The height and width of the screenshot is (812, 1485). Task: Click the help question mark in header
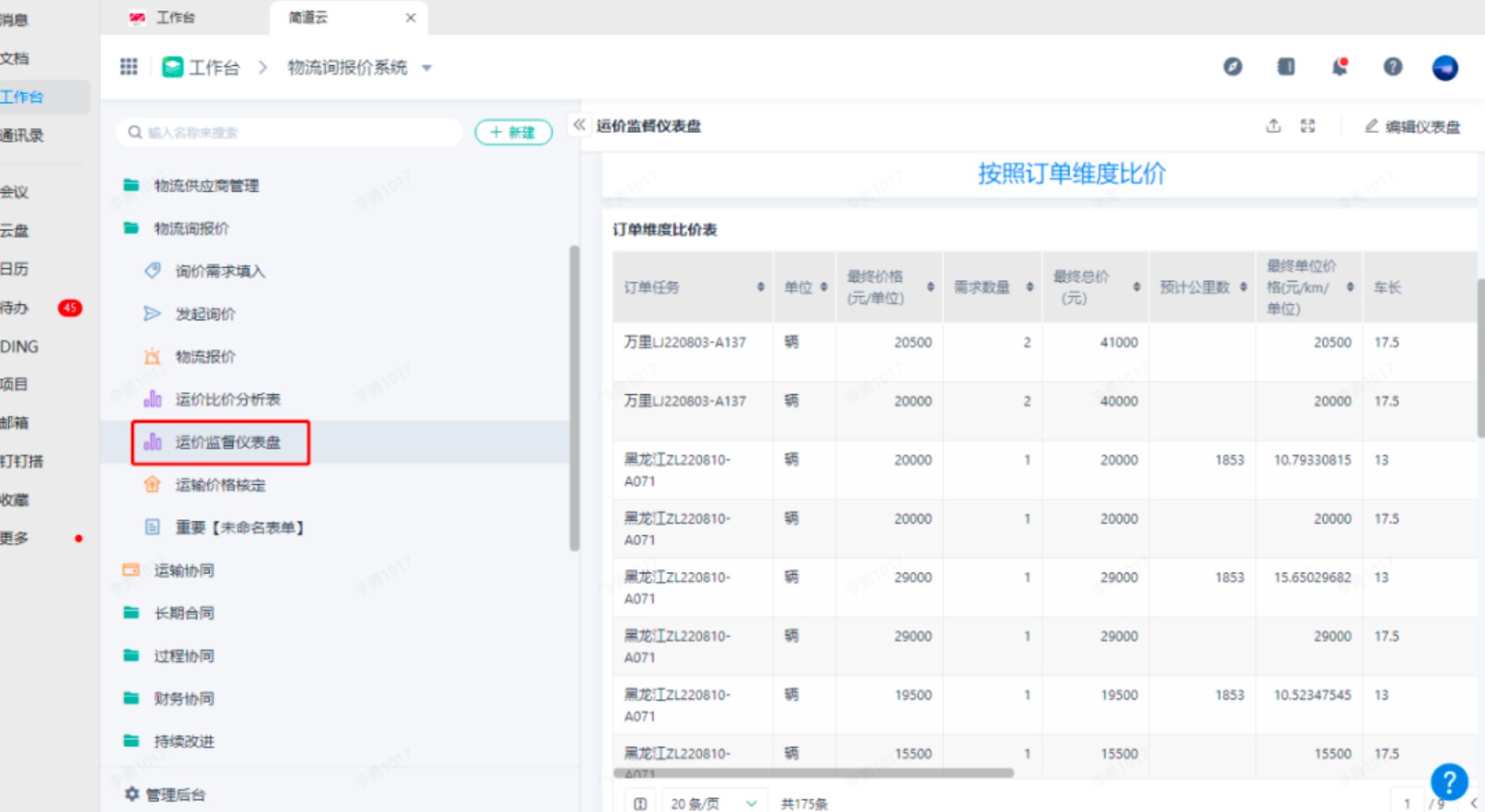[x=1392, y=67]
